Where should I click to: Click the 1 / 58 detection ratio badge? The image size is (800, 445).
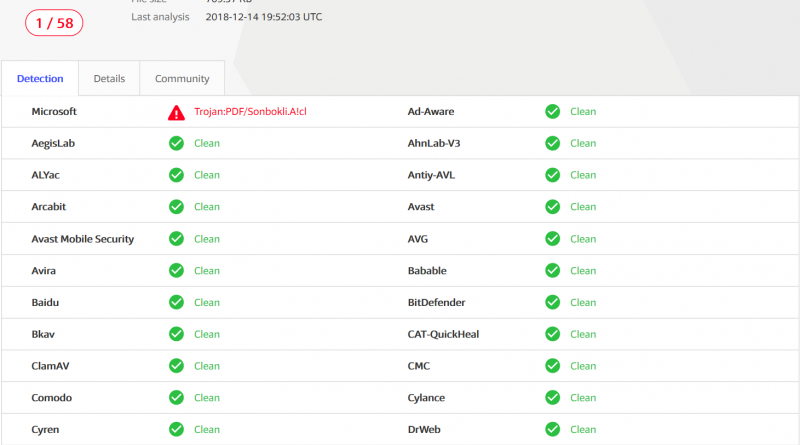click(54, 23)
